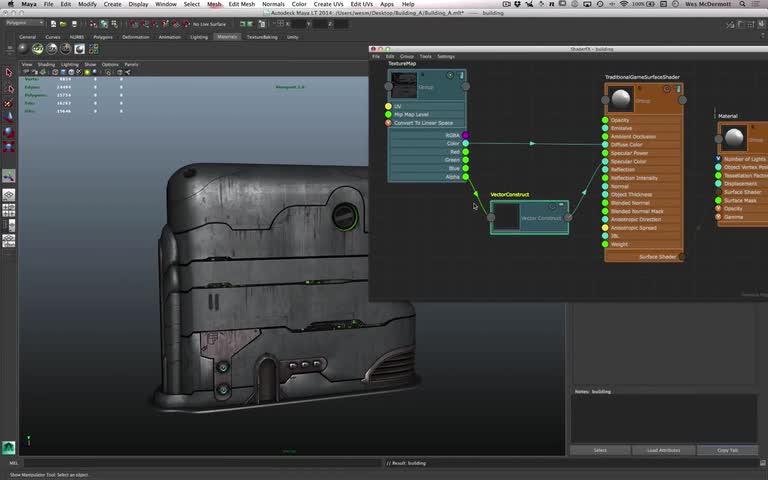Screen dimensions: 768x480
Task: Click the TextureMap node preview thumbnail
Action: 404,84
